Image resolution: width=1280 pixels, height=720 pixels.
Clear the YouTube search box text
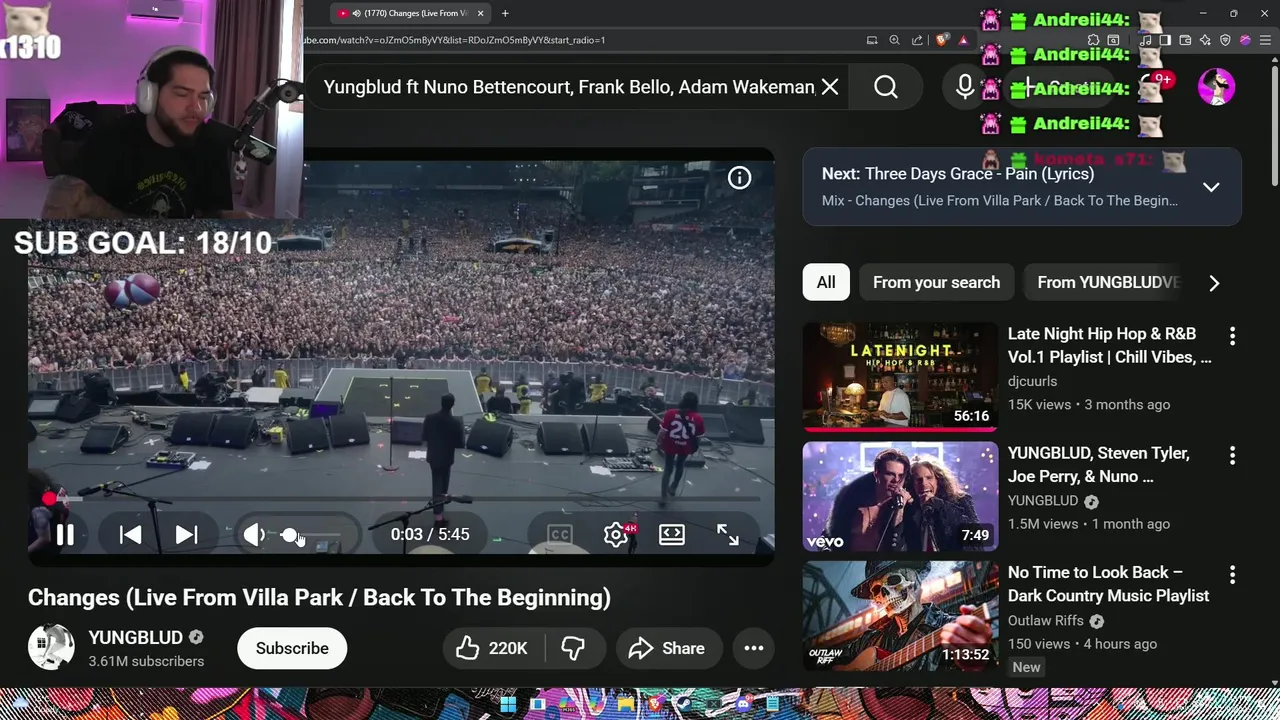pyautogui.click(x=830, y=87)
